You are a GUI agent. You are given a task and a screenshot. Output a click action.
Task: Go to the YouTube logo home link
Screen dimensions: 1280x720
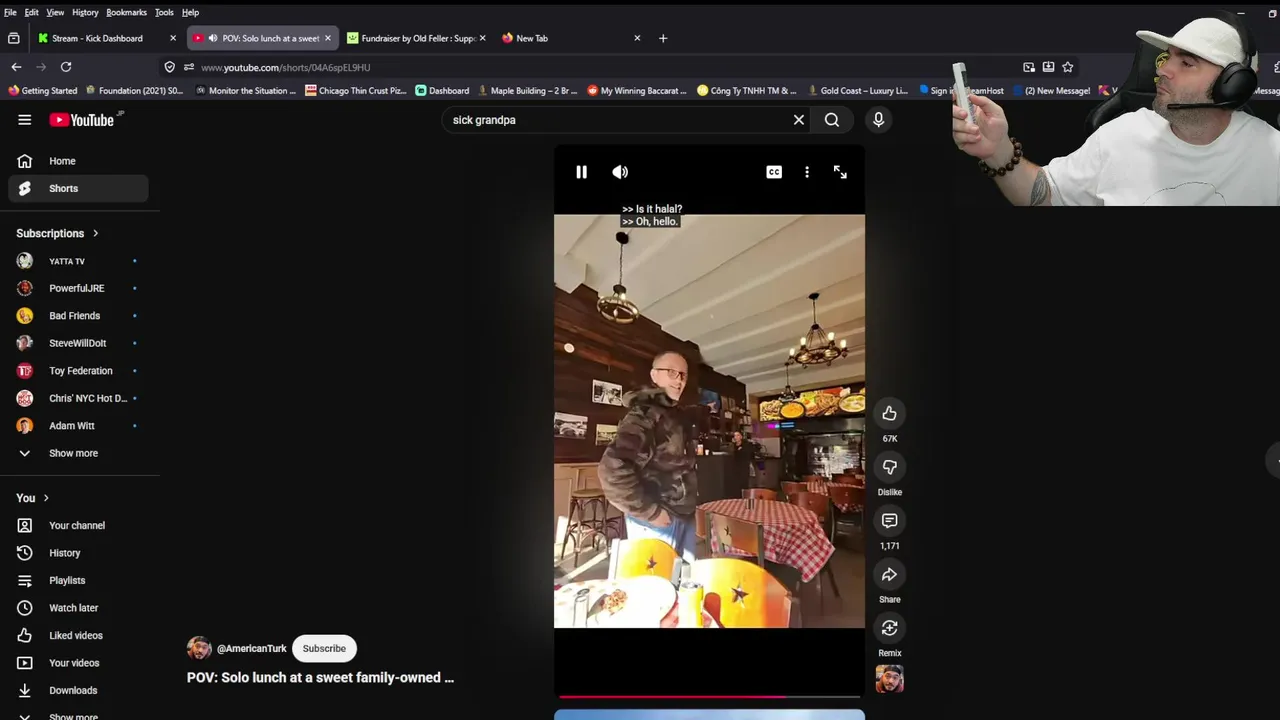82,120
